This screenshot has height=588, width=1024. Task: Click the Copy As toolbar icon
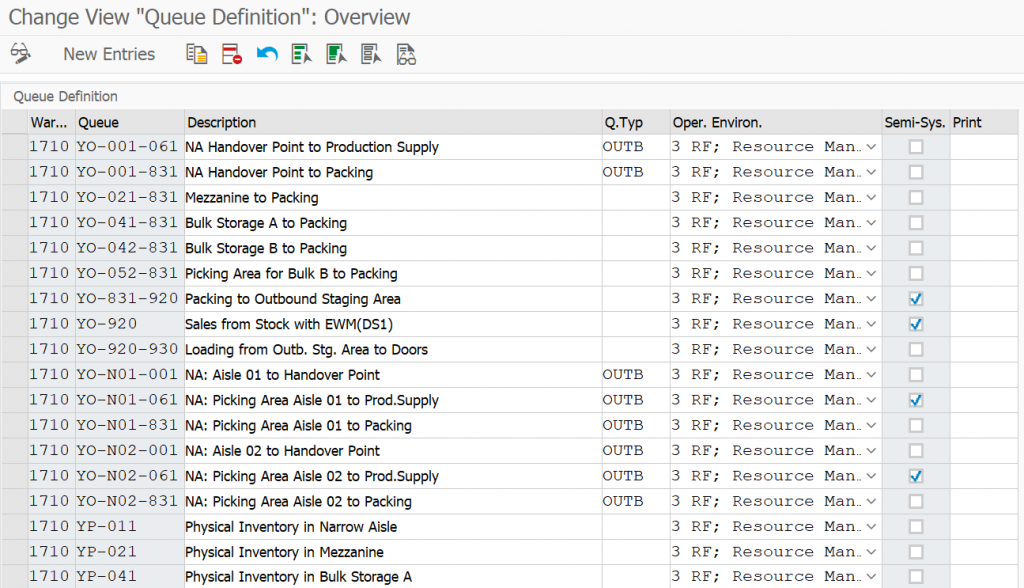coord(197,54)
